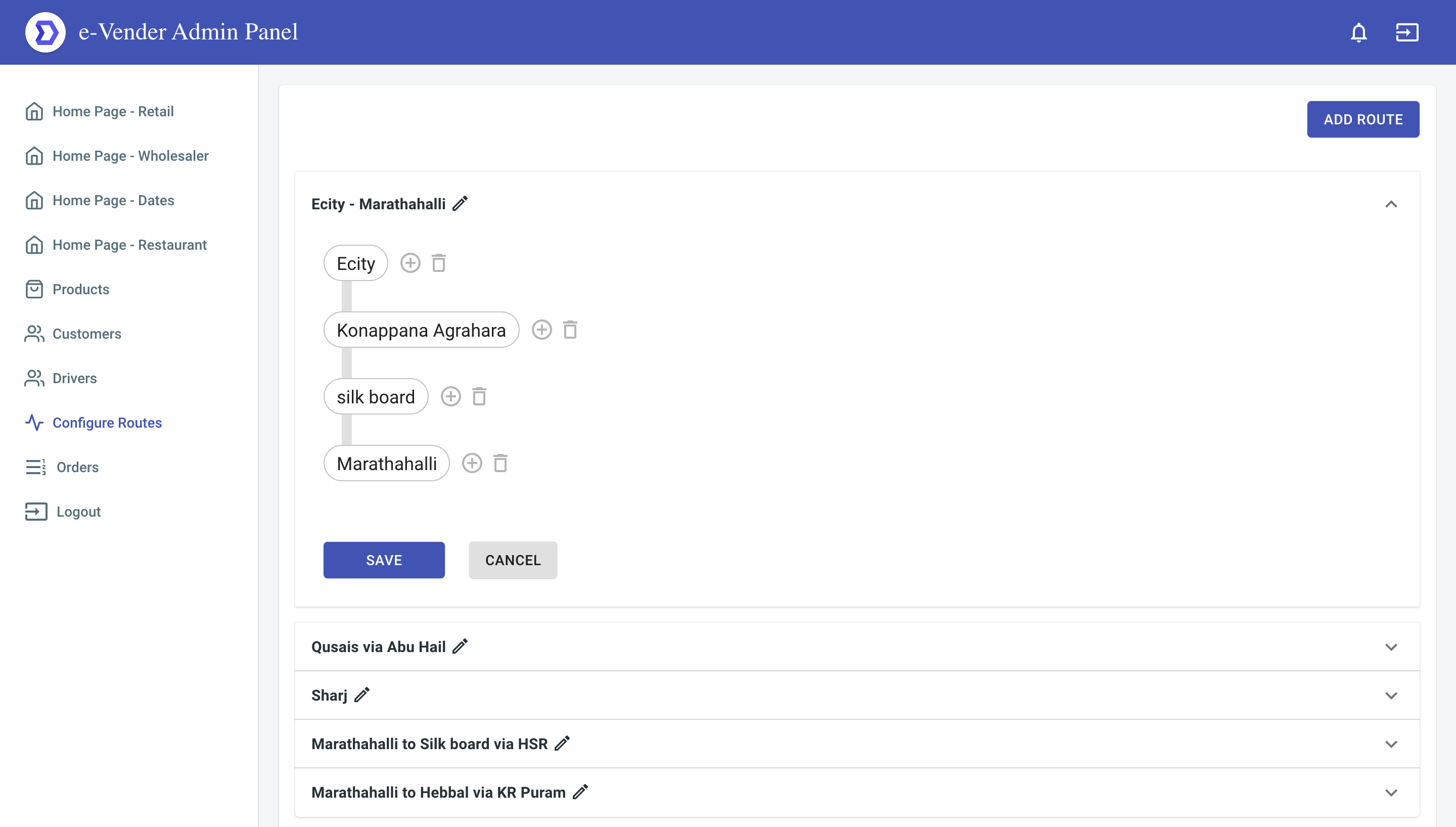1456x827 pixels.
Task: Expand Marathahalli to Hebbal via KR Puram
Action: (1391, 792)
